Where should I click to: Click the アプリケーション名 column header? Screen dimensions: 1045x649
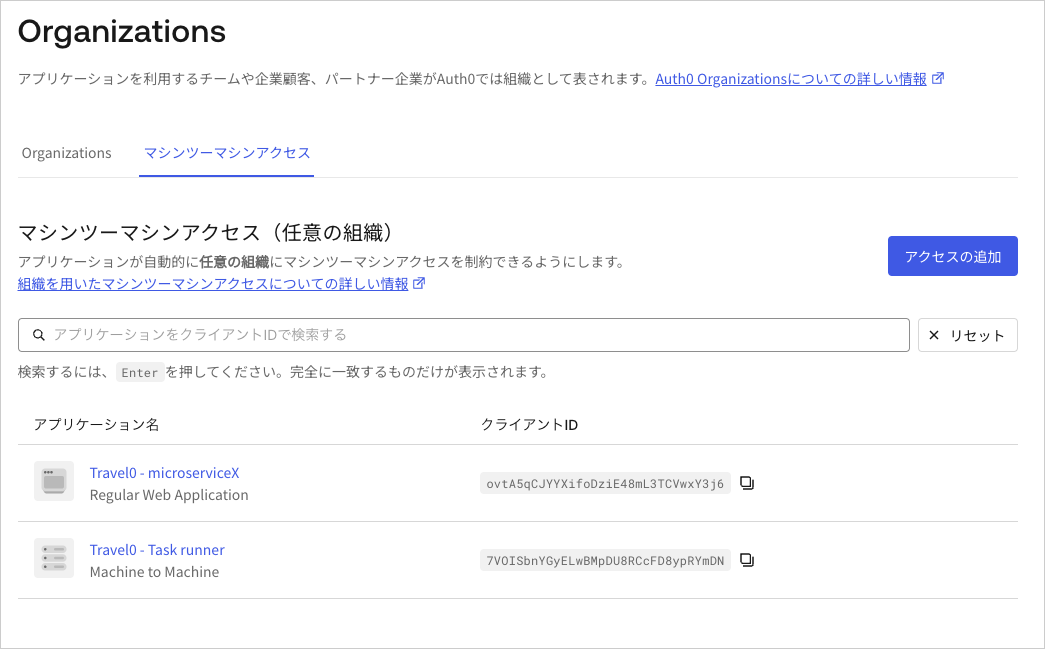click(x=97, y=424)
